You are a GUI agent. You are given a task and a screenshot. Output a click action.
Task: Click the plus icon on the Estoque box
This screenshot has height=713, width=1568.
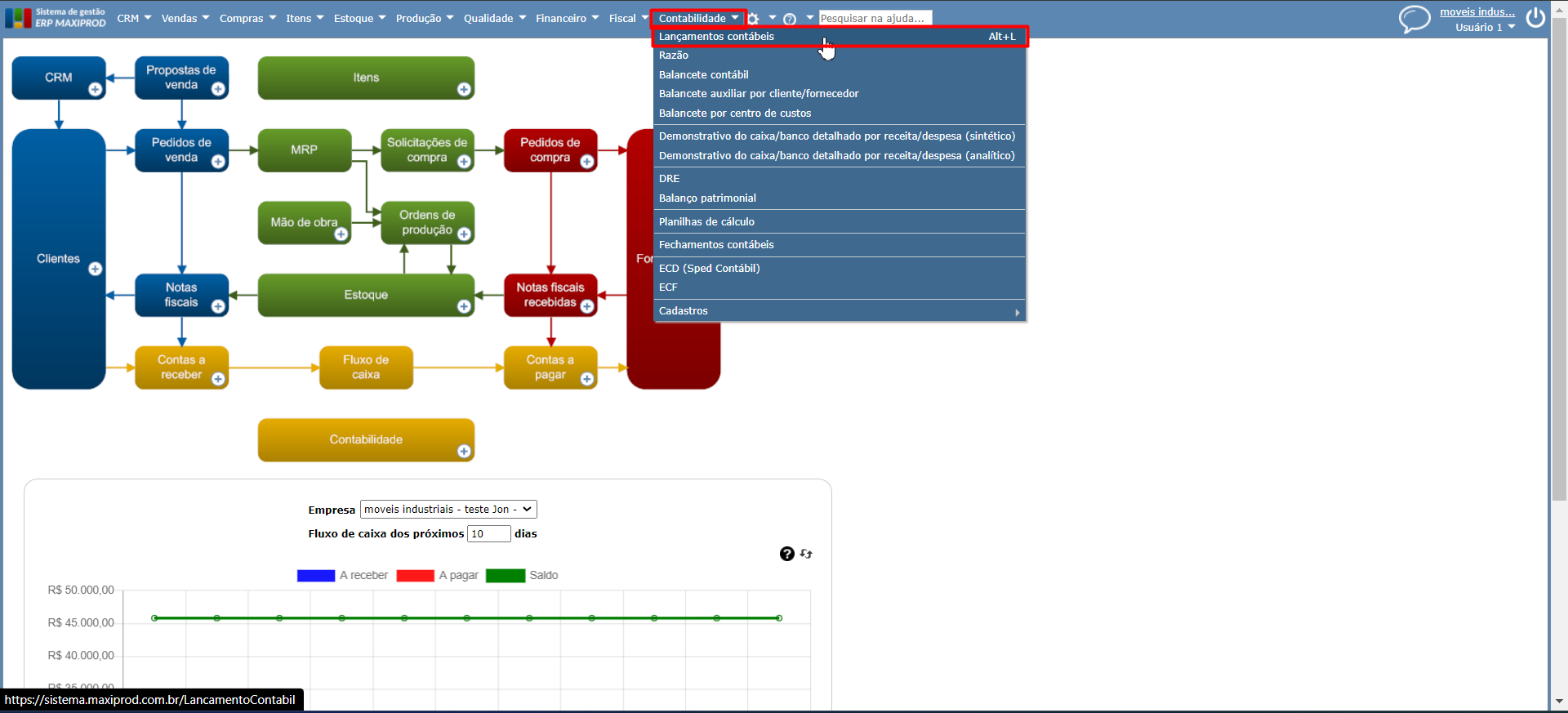[x=464, y=306]
